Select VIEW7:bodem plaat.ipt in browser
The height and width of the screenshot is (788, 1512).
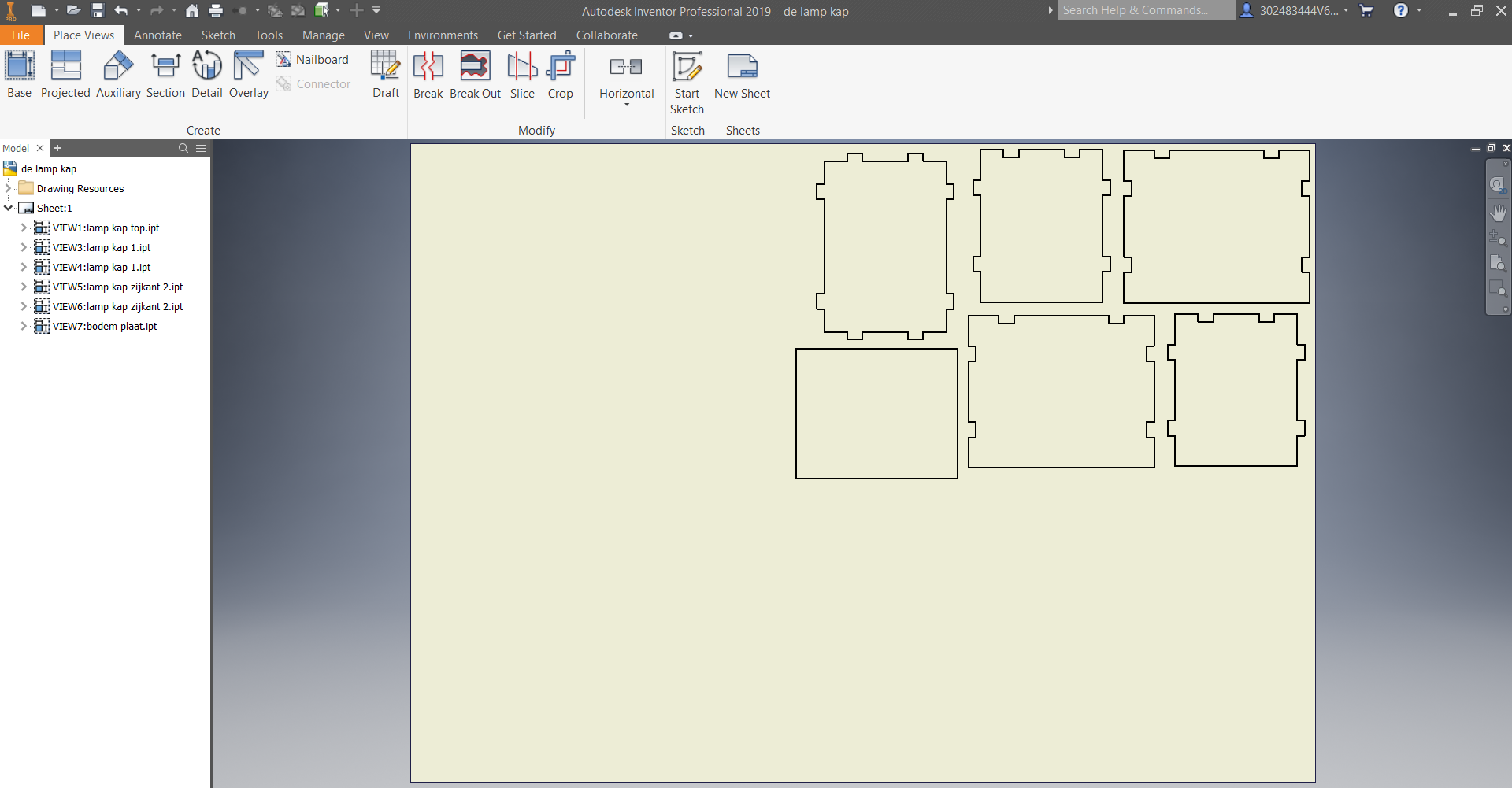pos(104,326)
